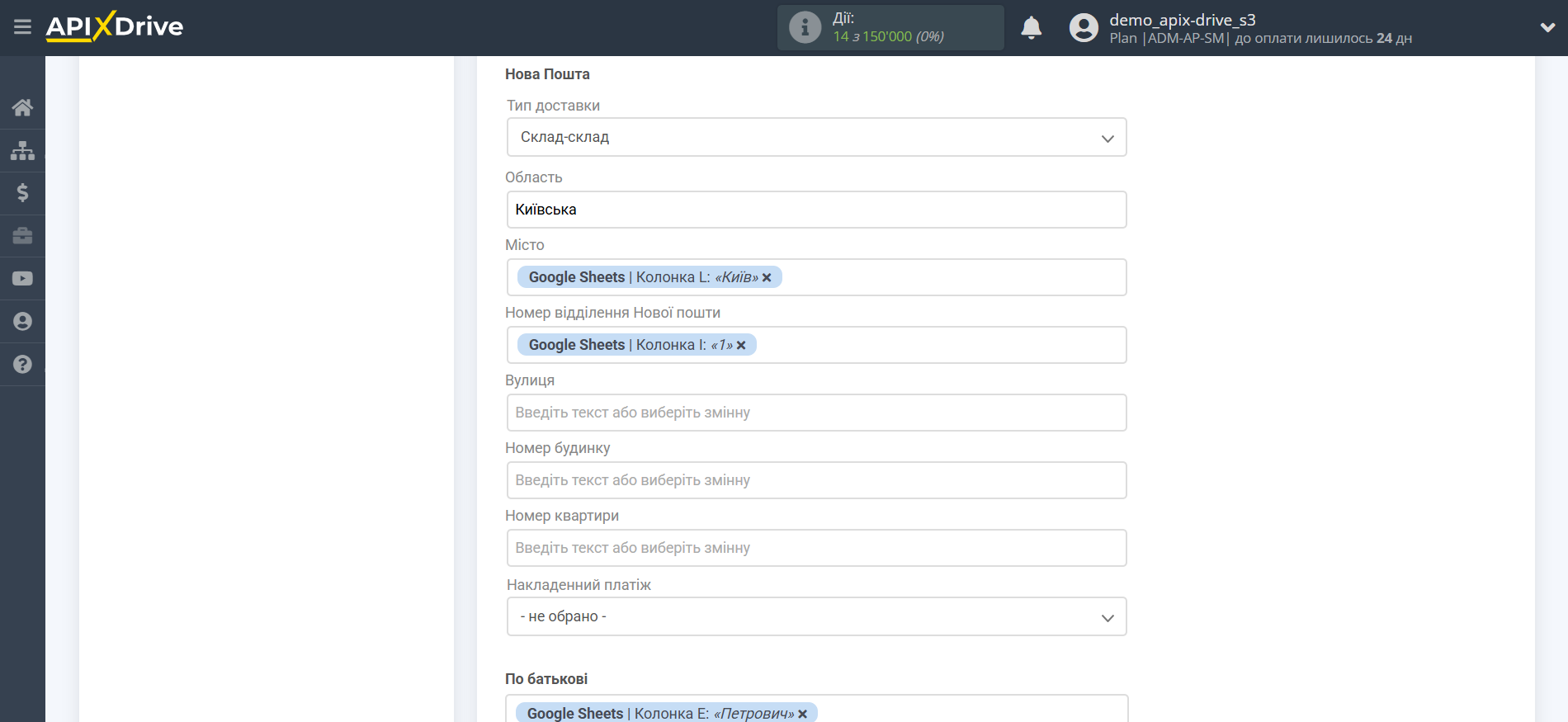Click the По батькові field
Screen dimensions: 1568x722
[x=816, y=709]
